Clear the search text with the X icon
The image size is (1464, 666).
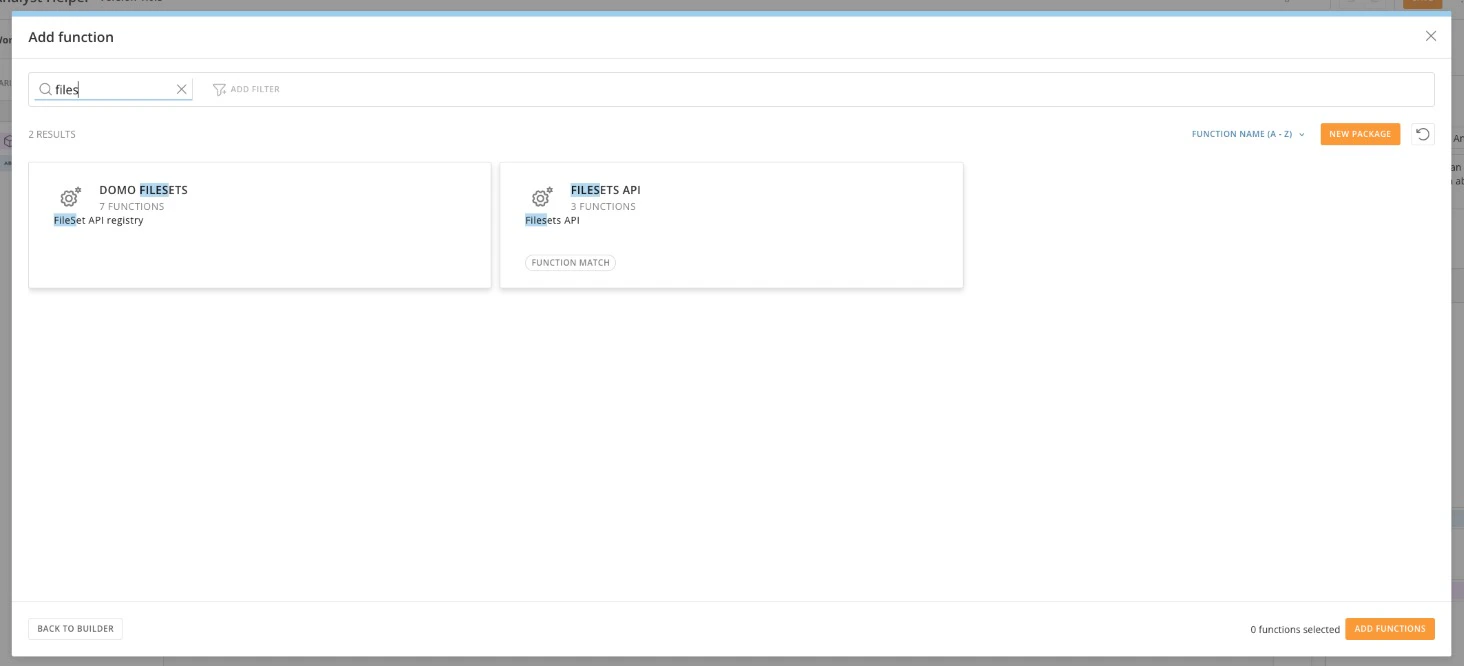tap(181, 89)
